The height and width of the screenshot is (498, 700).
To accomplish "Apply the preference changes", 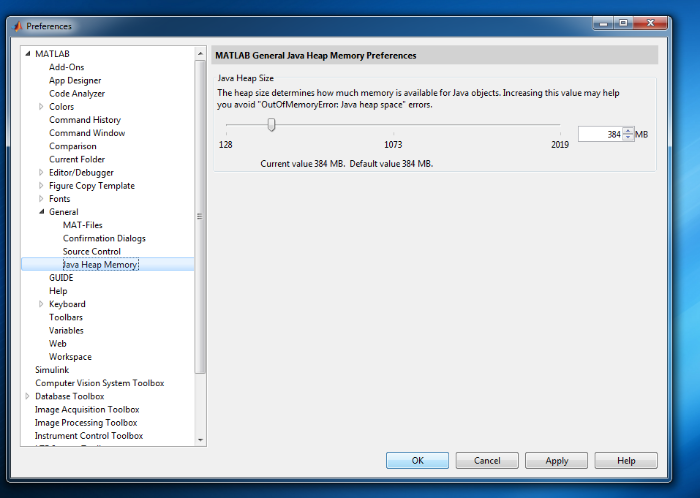I will tap(557, 461).
